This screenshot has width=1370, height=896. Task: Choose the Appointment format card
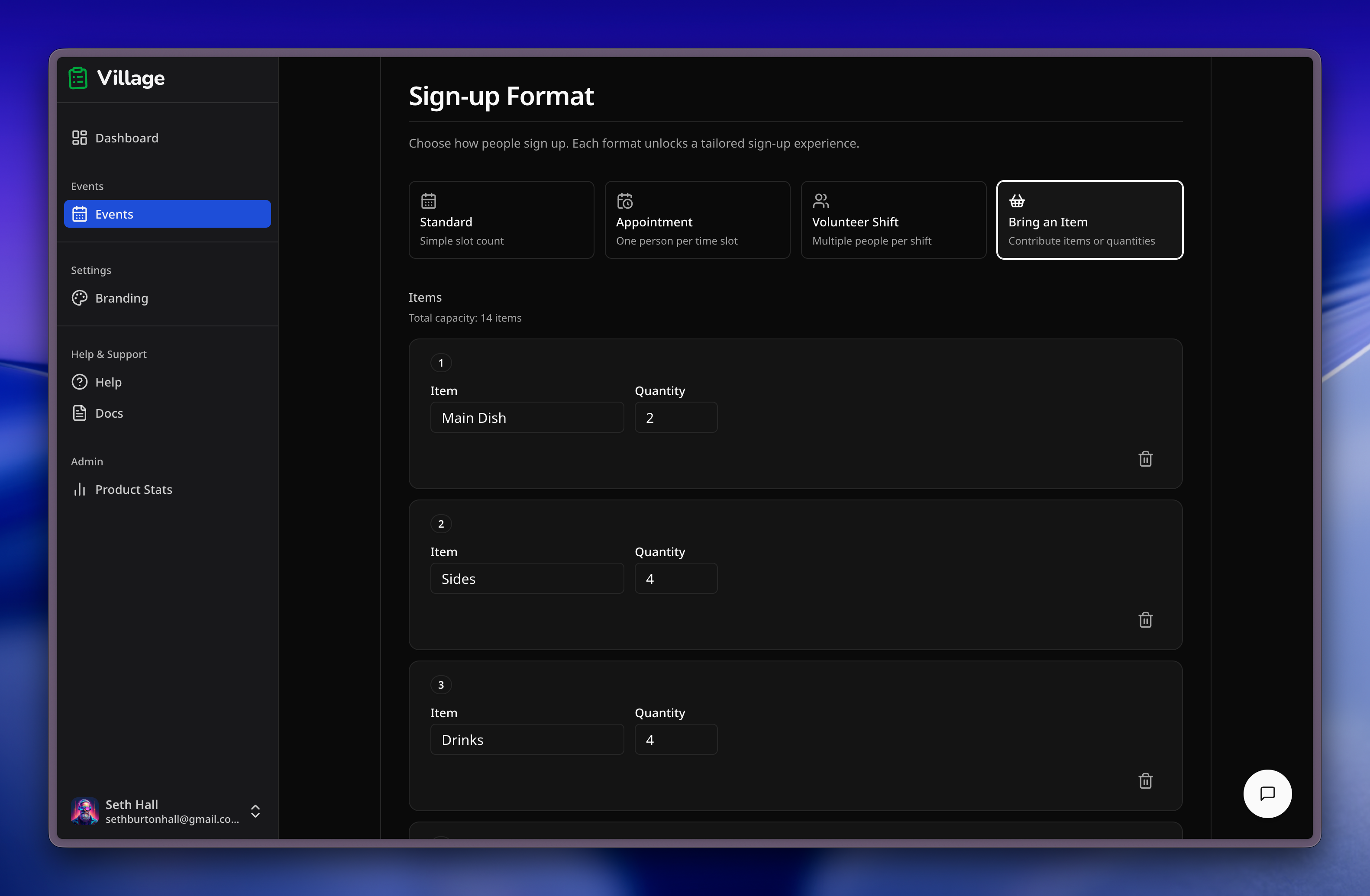pos(697,220)
